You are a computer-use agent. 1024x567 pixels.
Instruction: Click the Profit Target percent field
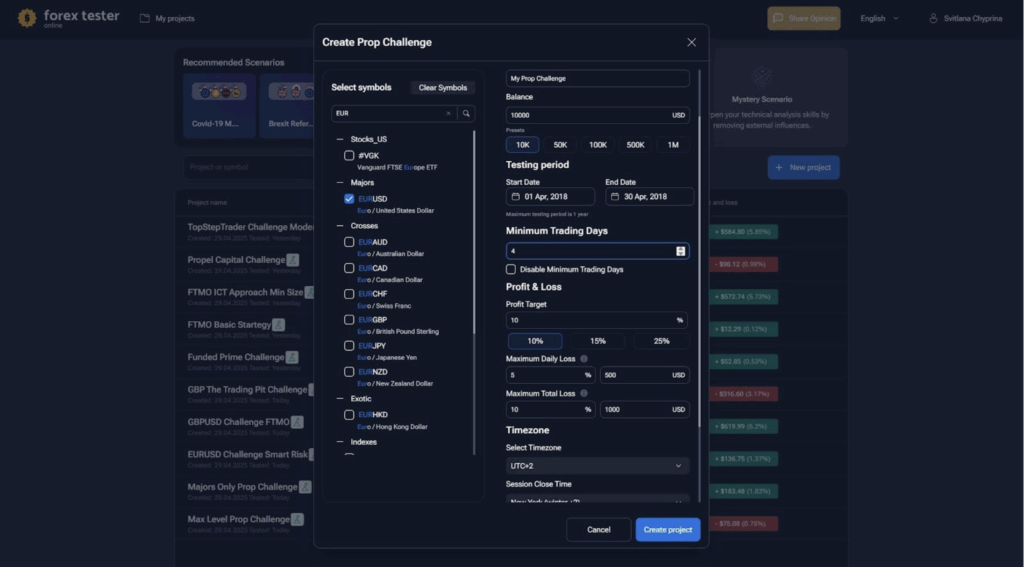(x=598, y=320)
